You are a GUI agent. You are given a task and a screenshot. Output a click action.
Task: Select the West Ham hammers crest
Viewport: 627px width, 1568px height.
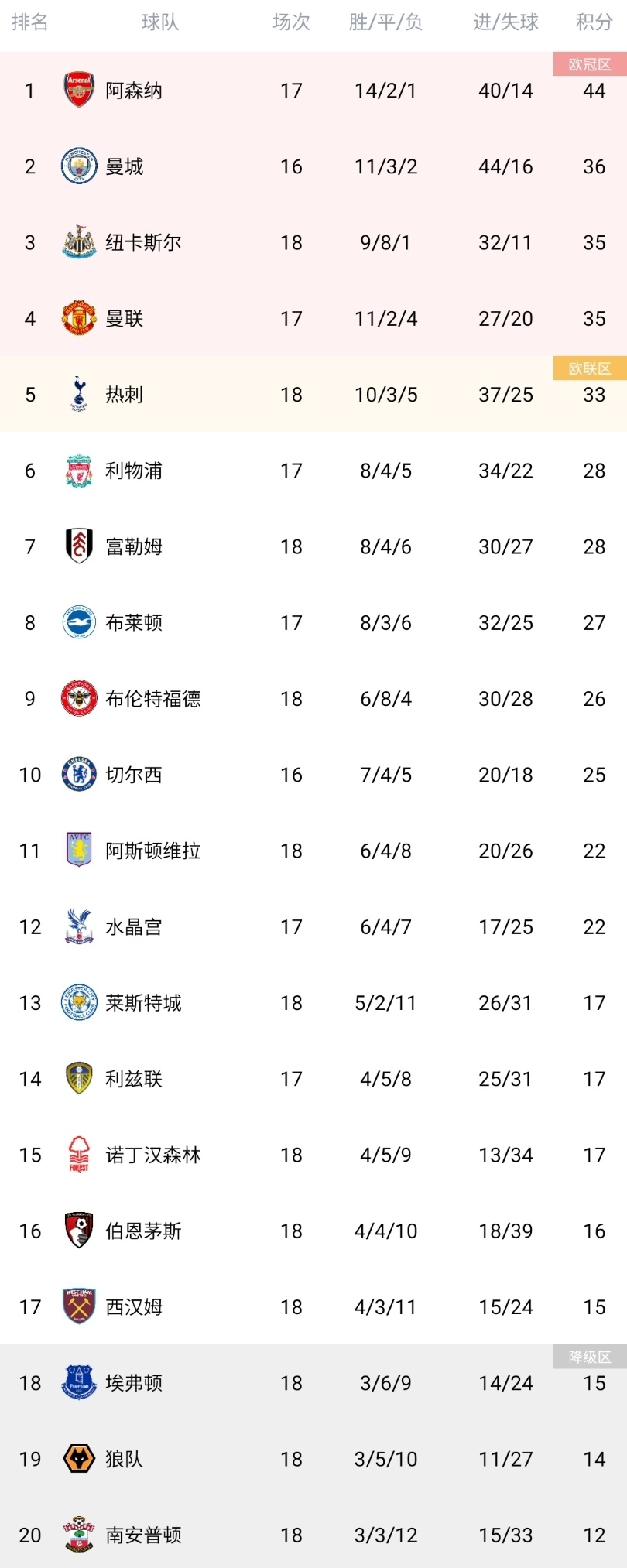tap(79, 1307)
